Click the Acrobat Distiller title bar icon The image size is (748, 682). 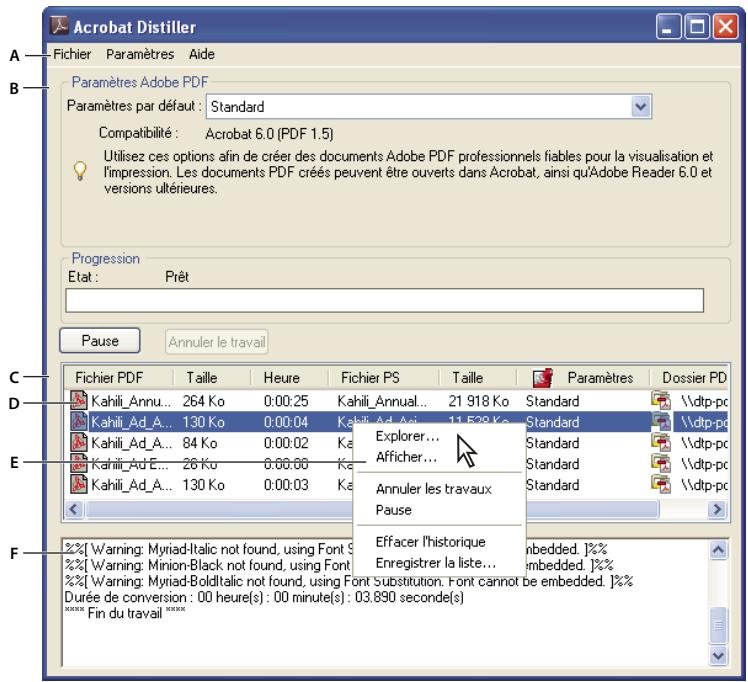point(60,26)
